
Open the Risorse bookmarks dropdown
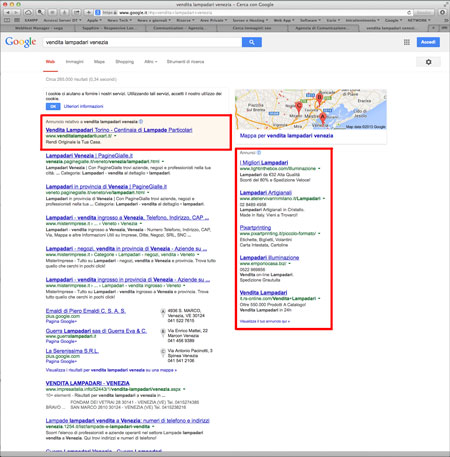tap(185, 20)
